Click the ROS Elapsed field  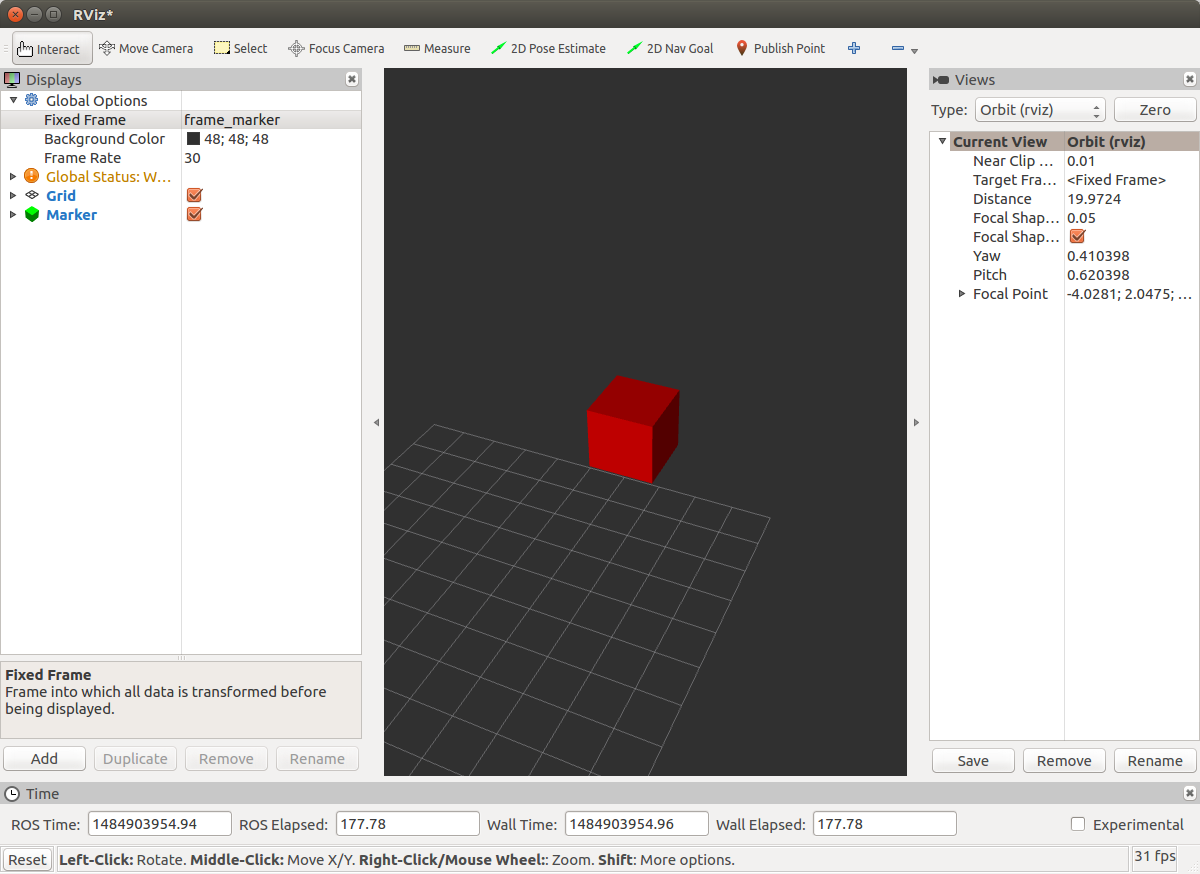tap(408, 824)
